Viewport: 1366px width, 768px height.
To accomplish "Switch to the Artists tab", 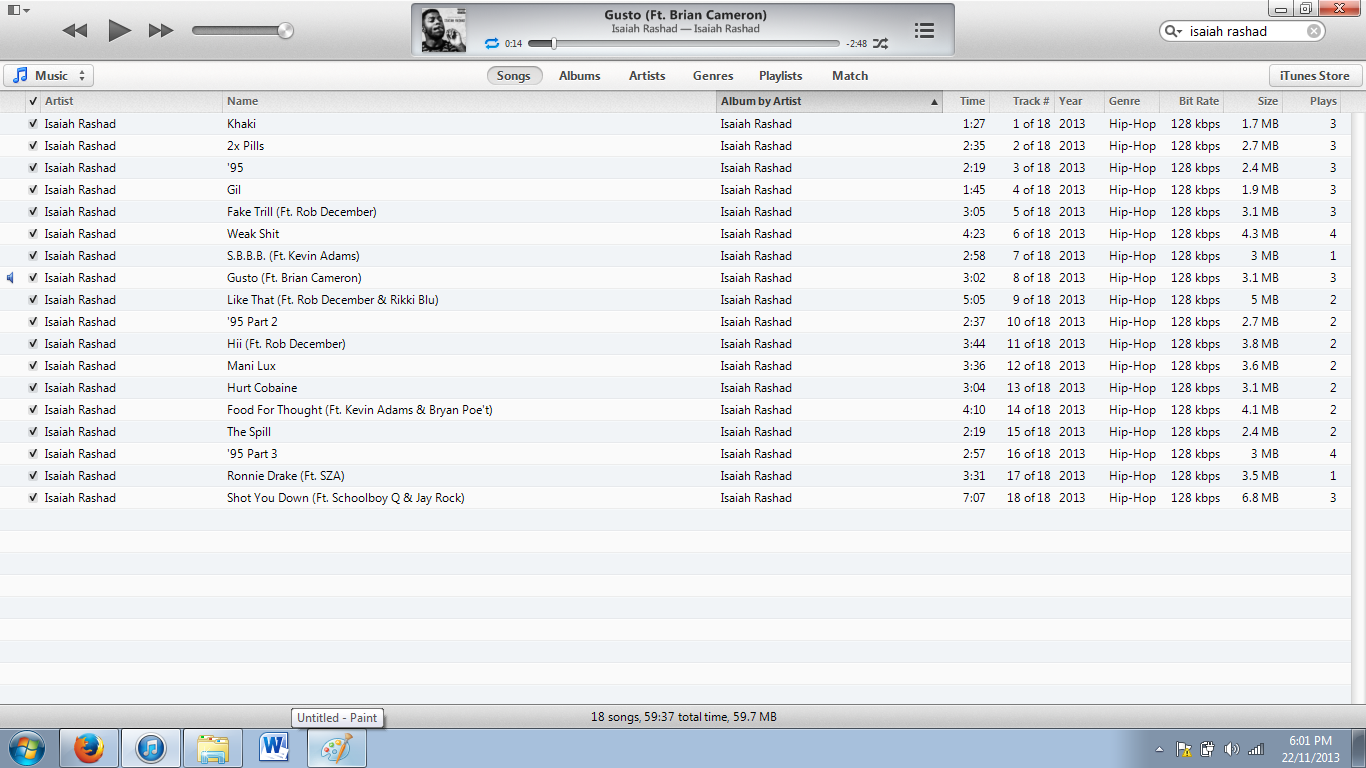I will click(x=647, y=76).
